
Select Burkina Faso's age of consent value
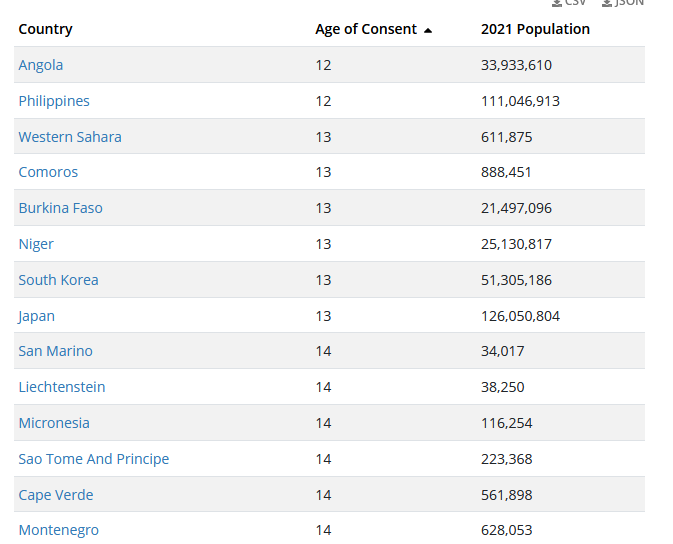323,208
